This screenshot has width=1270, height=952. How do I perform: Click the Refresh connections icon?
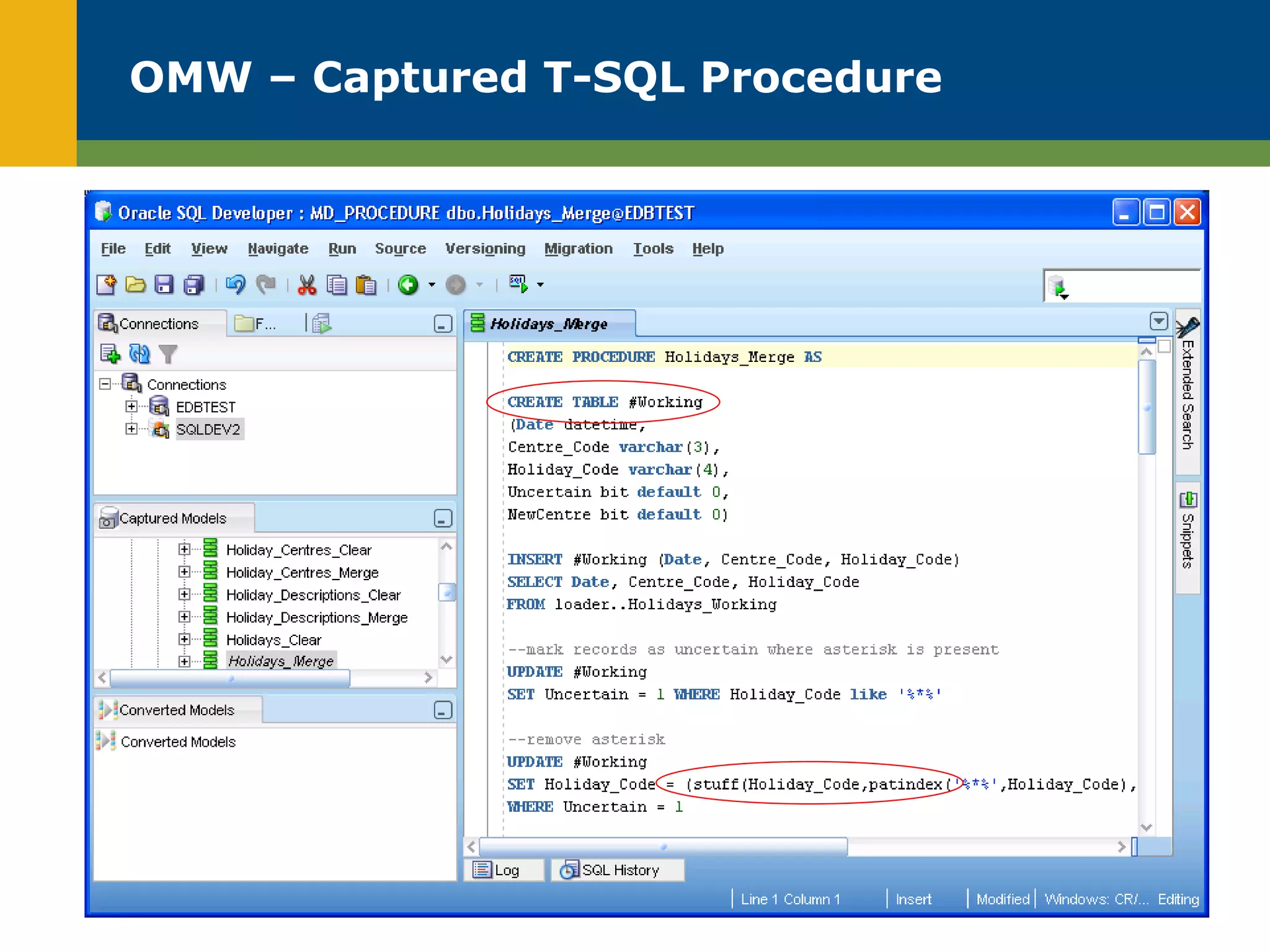pyautogui.click(x=140, y=354)
